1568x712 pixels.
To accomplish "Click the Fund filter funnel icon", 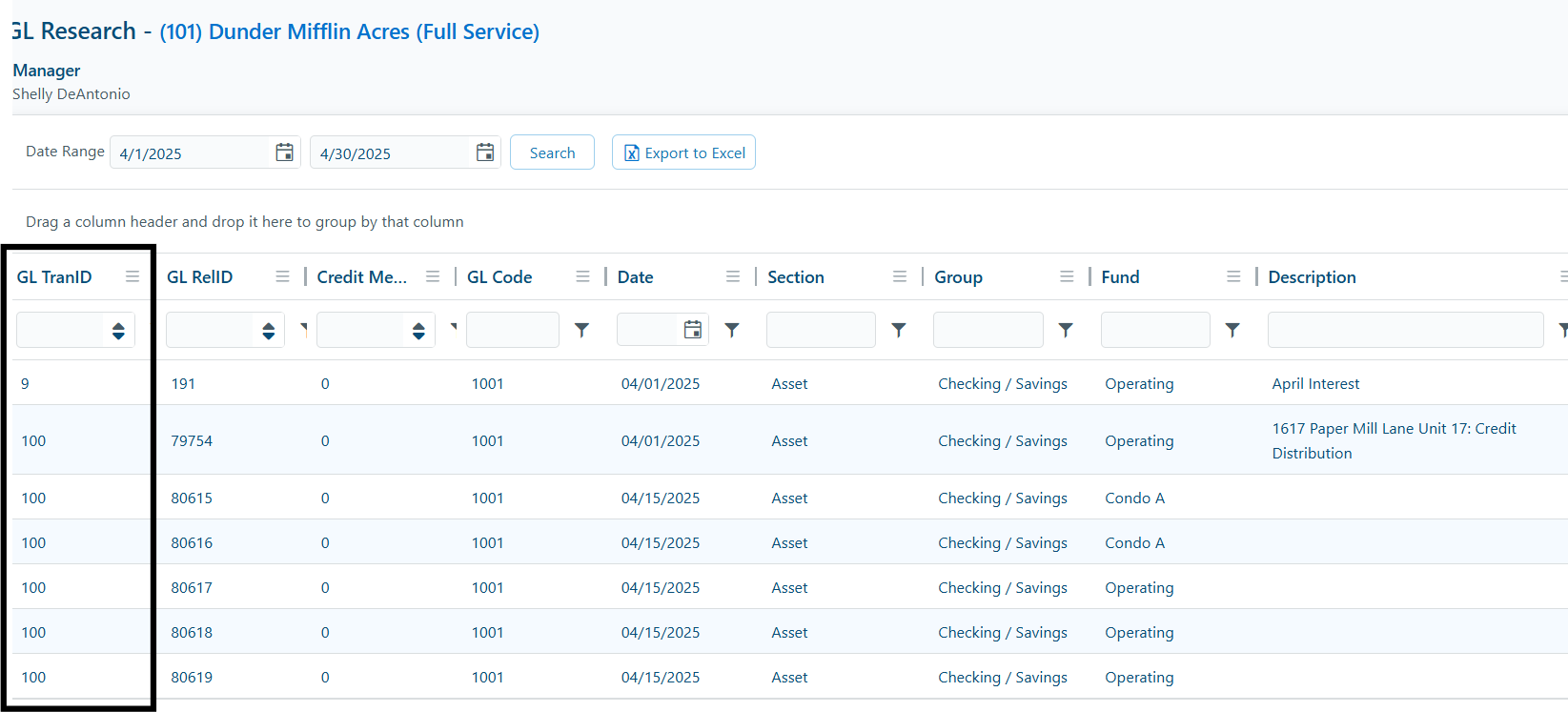I will pos(1232,330).
